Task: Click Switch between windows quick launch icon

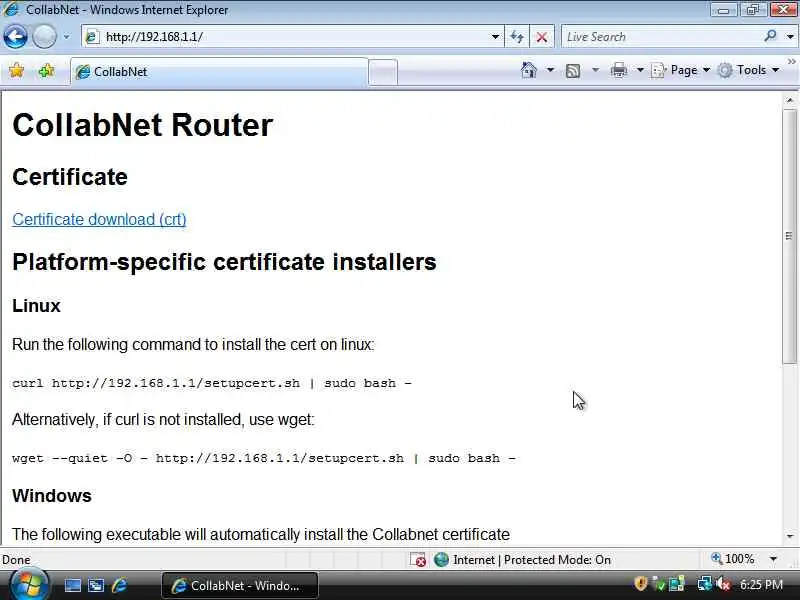Action: click(96, 585)
